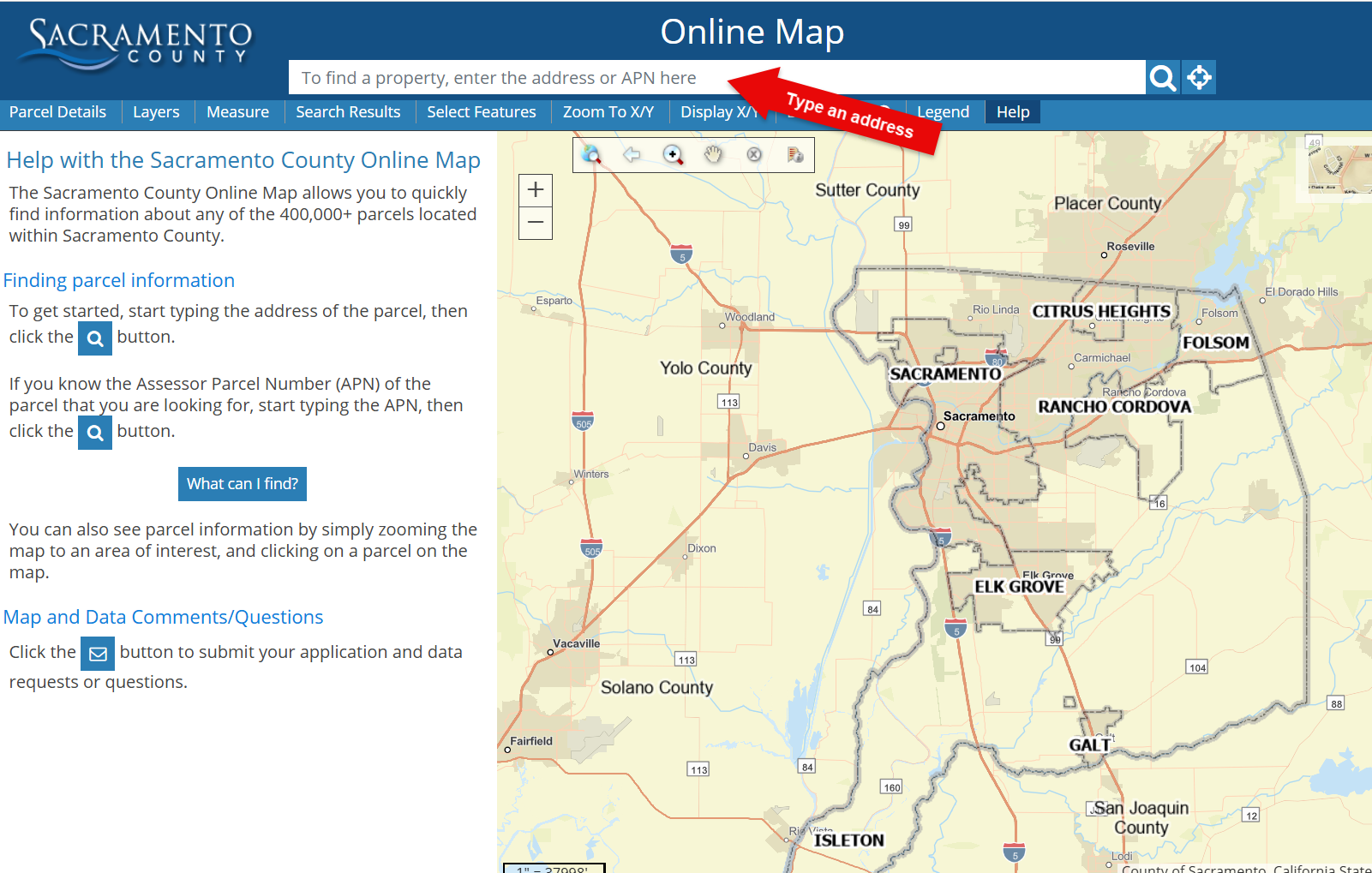Click the Yolo County label on map
1372x873 pixels.
[x=705, y=368]
